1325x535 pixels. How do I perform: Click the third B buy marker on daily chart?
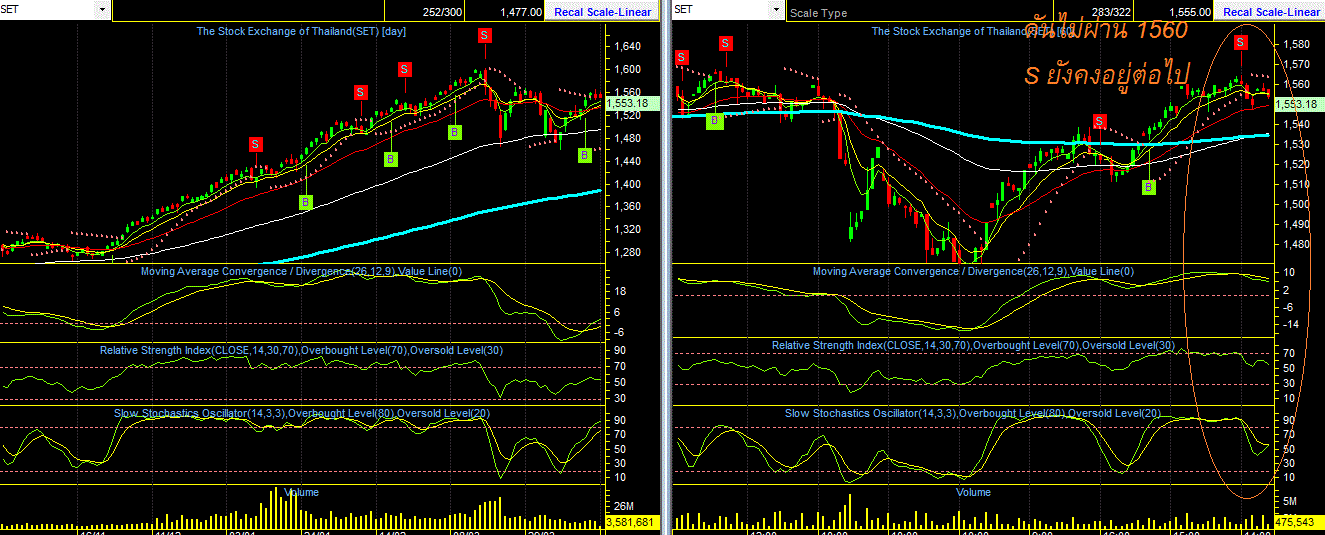tap(454, 132)
